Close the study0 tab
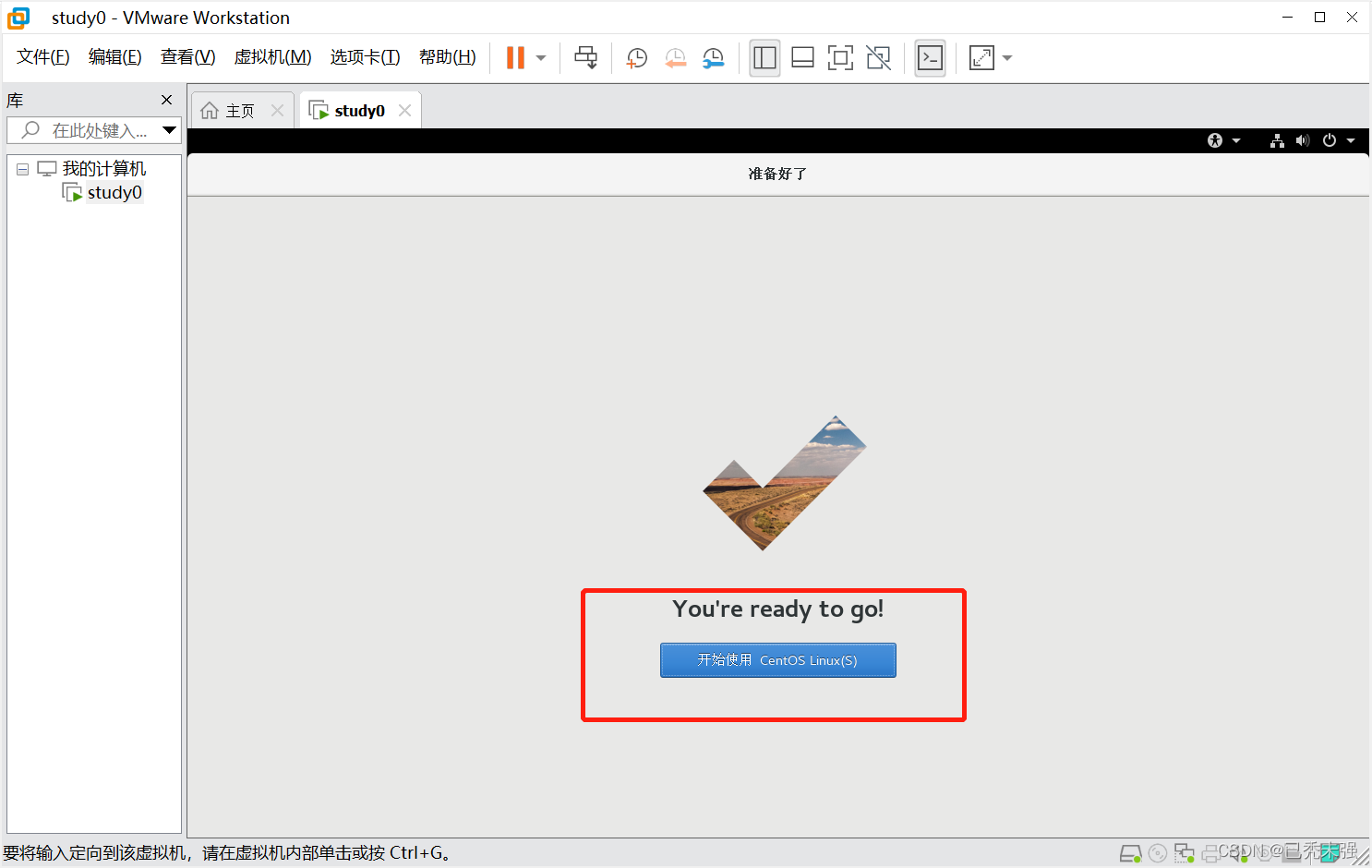Image resolution: width=1372 pixels, height=868 pixels. pyautogui.click(x=404, y=111)
